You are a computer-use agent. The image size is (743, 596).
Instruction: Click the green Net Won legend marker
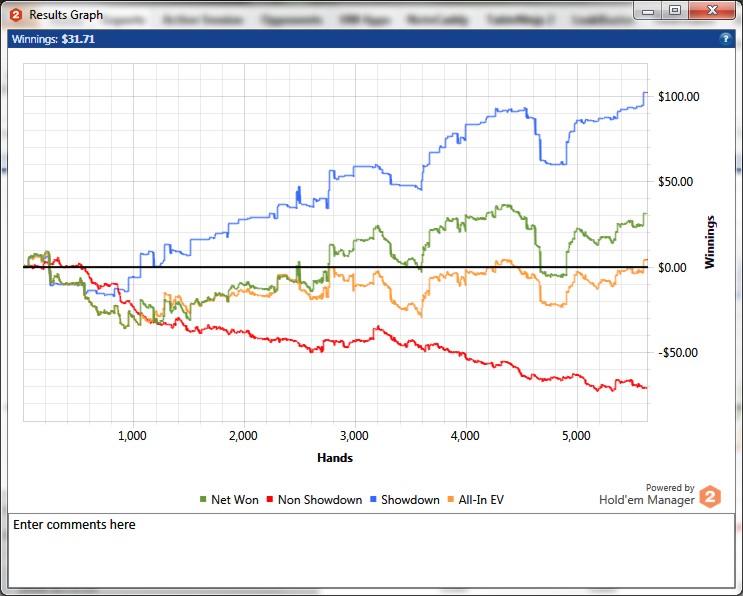(x=203, y=500)
